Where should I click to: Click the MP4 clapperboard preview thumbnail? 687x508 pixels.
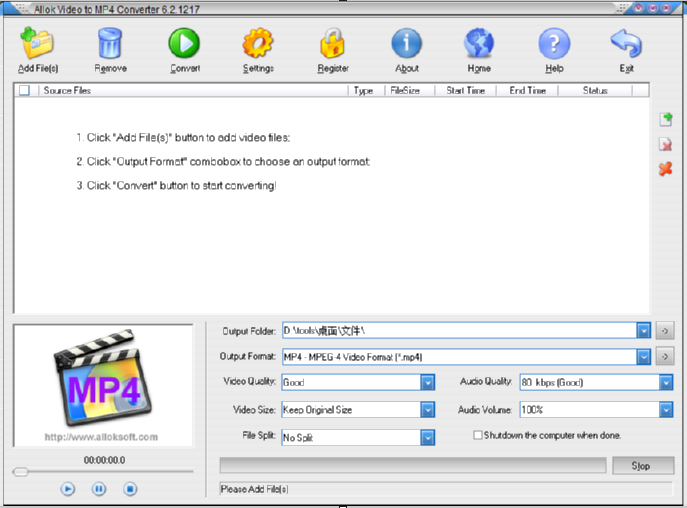point(103,378)
